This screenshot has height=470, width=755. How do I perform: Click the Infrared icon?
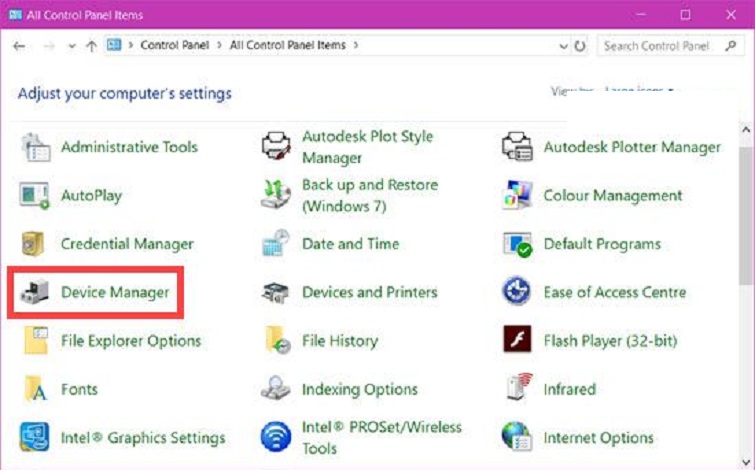pyautogui.click(x=519, y=387)
